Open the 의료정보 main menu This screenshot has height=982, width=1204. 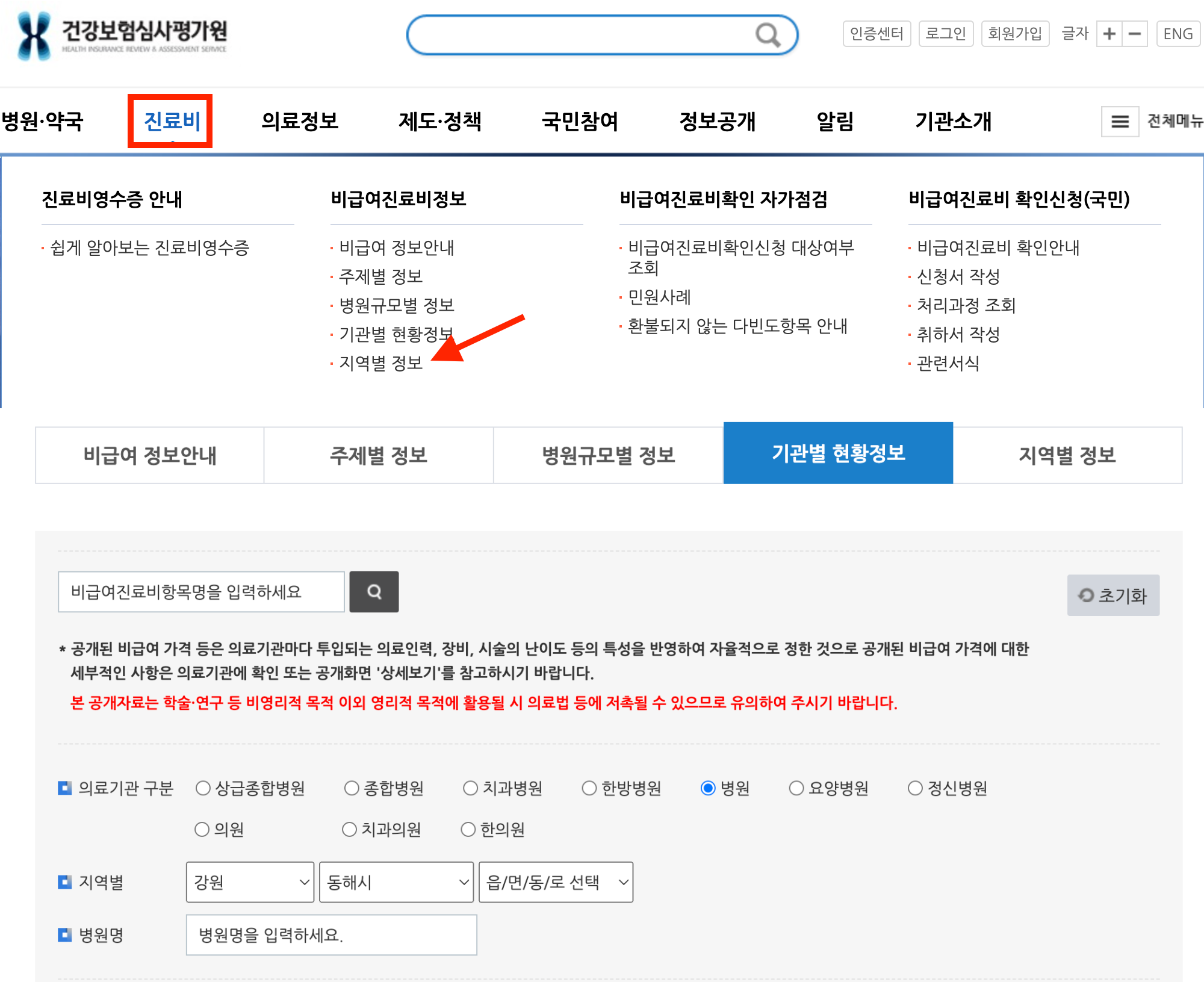(300, 122)
